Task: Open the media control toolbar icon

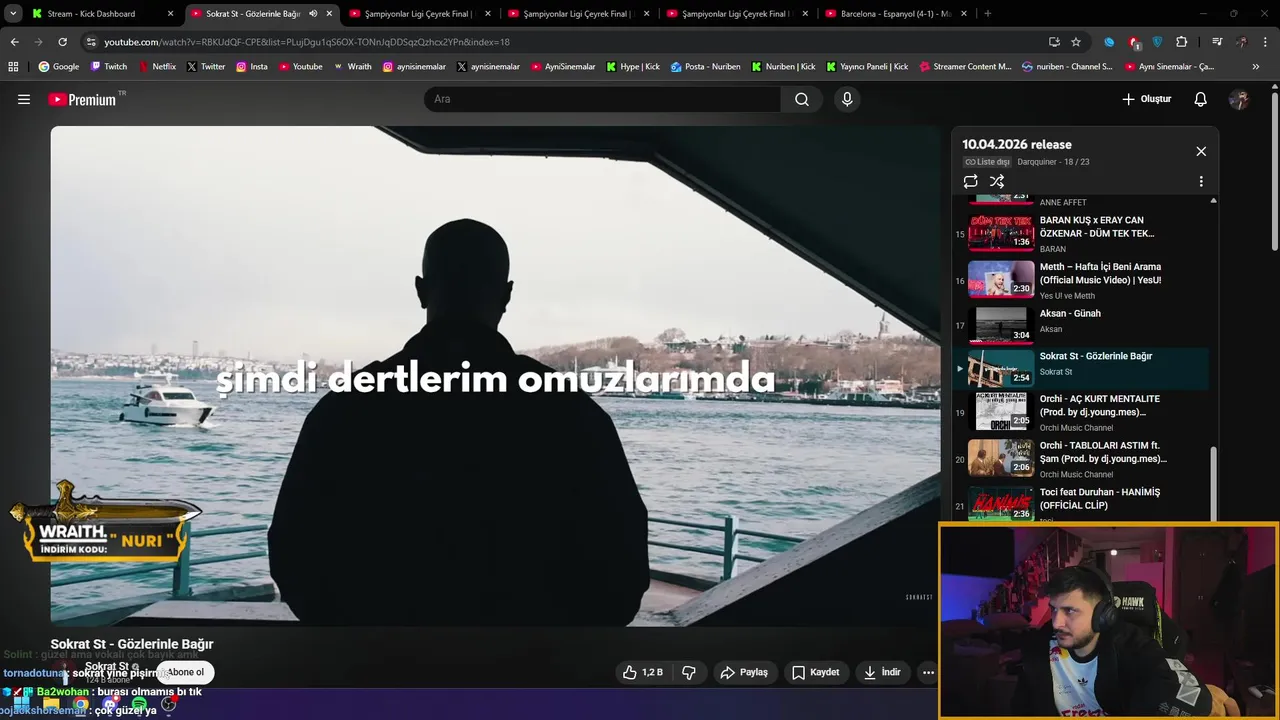Action: (1217, 42)
